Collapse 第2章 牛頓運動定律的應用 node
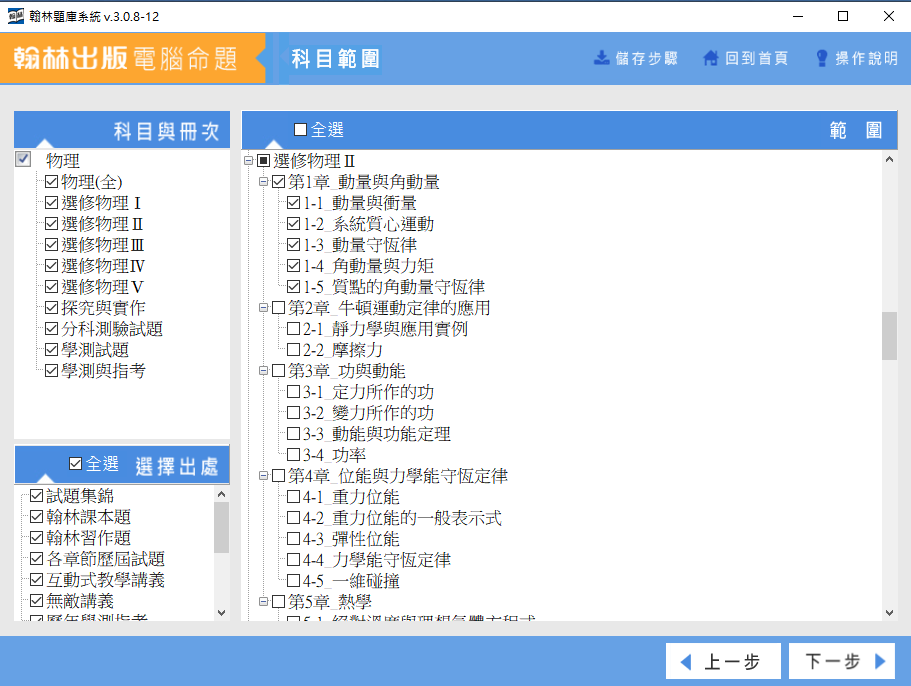This screenshot has width=911, height=686. (263, 308)
